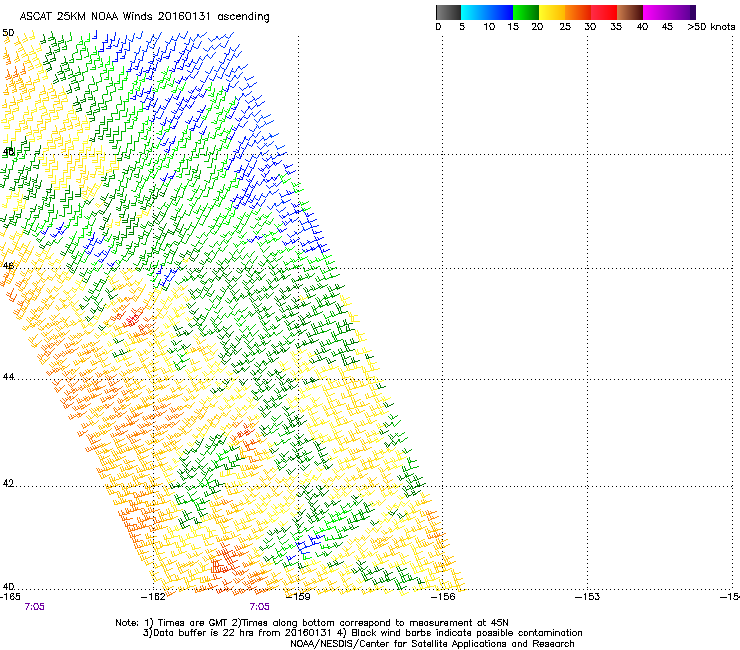Click the '-153' longitude axis label
The image size is (740, 650).
pos(588,597)
